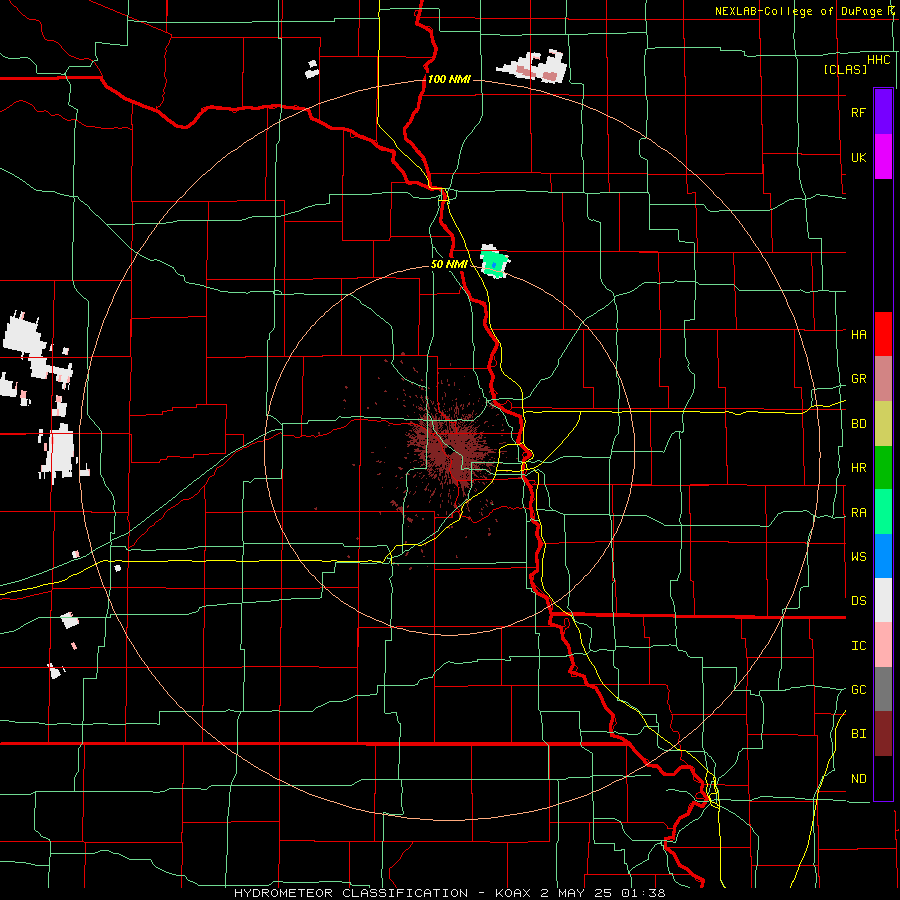This screenshot has width=900, height=900.
Task: Click the HA red legend swatch
Action: (x=883, y=334)
